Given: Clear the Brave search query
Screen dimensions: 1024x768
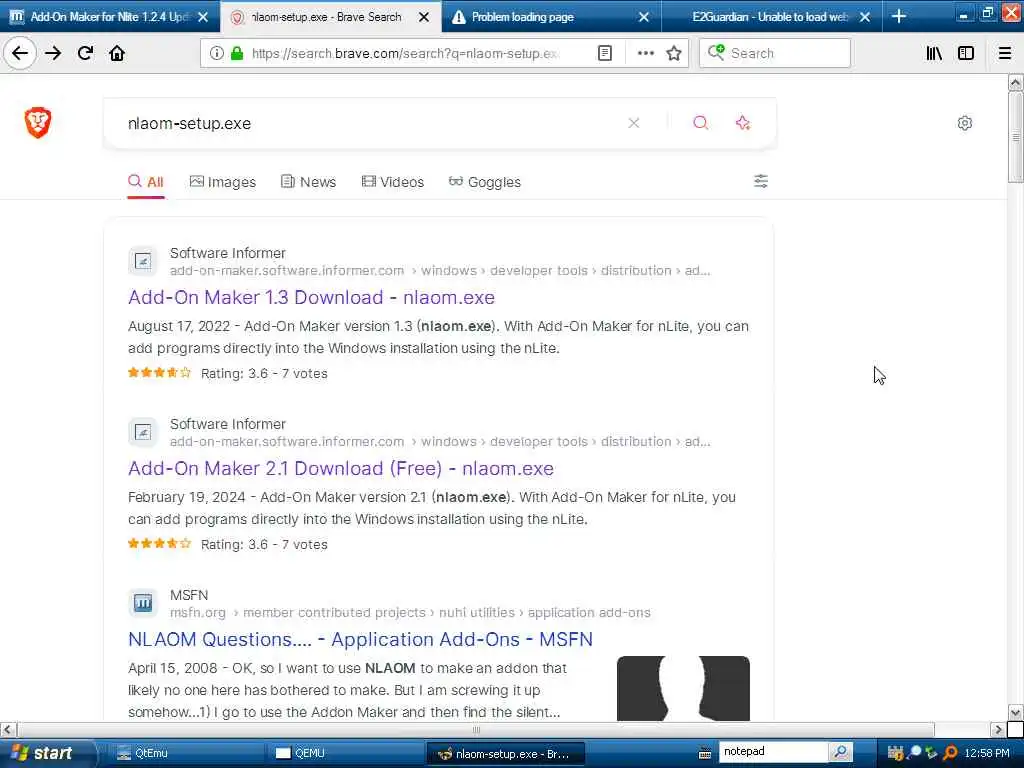Looking at the screenshot, I should (633, 123).
